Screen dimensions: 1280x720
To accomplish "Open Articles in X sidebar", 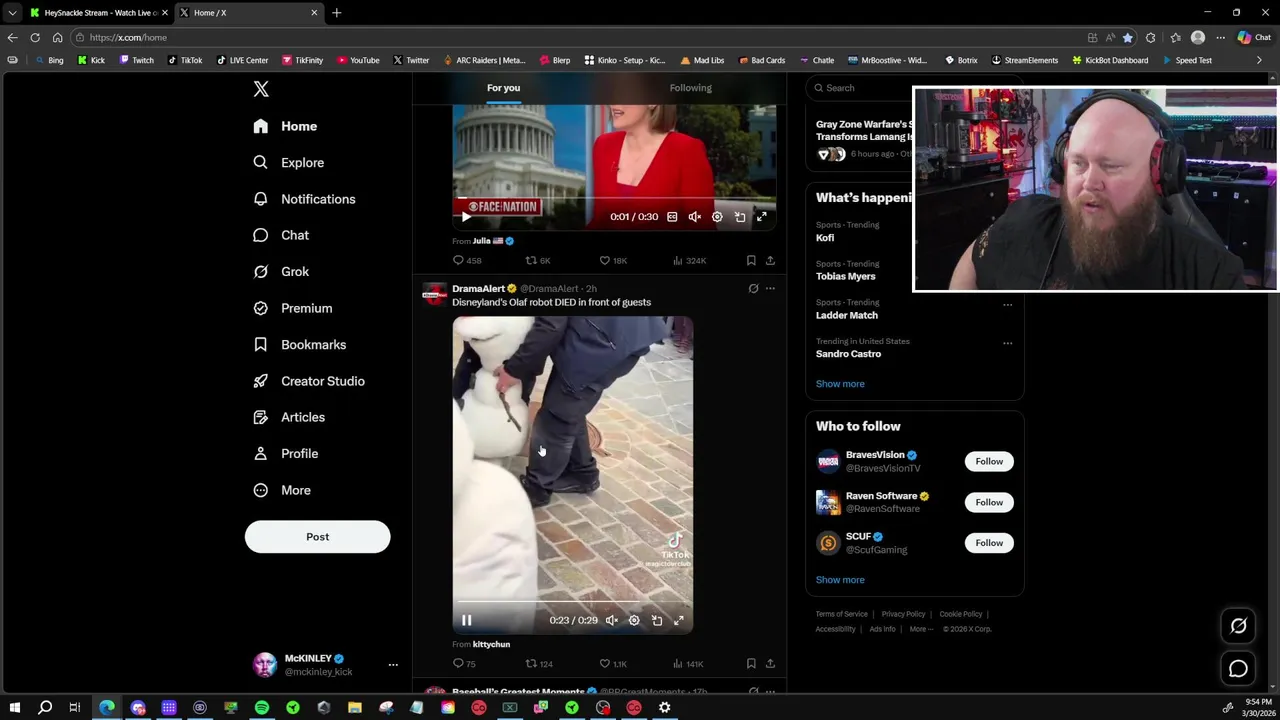I will pos(289,417).
